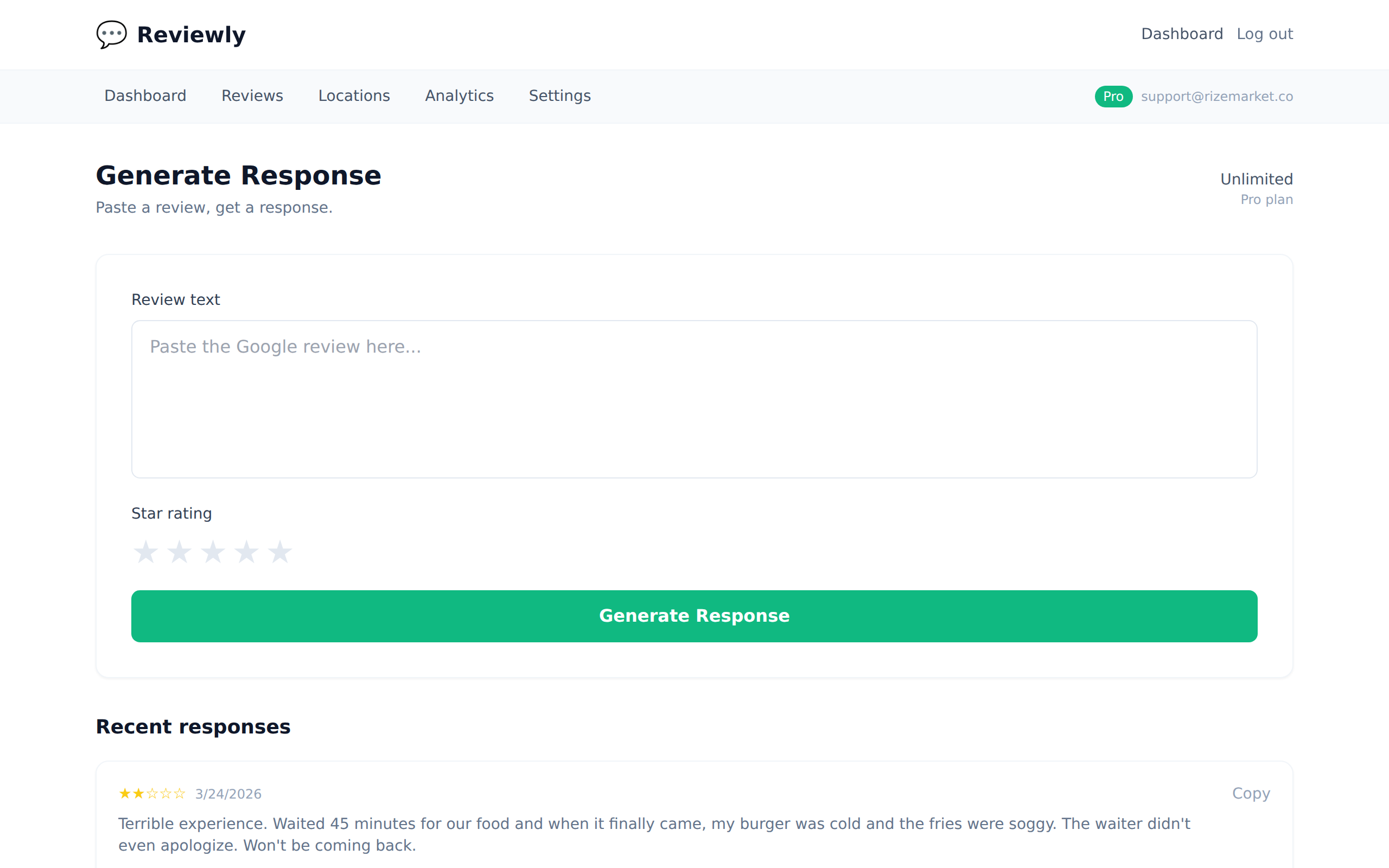Select the fourth star rating
This screenshot has height=868, width=1389.
247,552
